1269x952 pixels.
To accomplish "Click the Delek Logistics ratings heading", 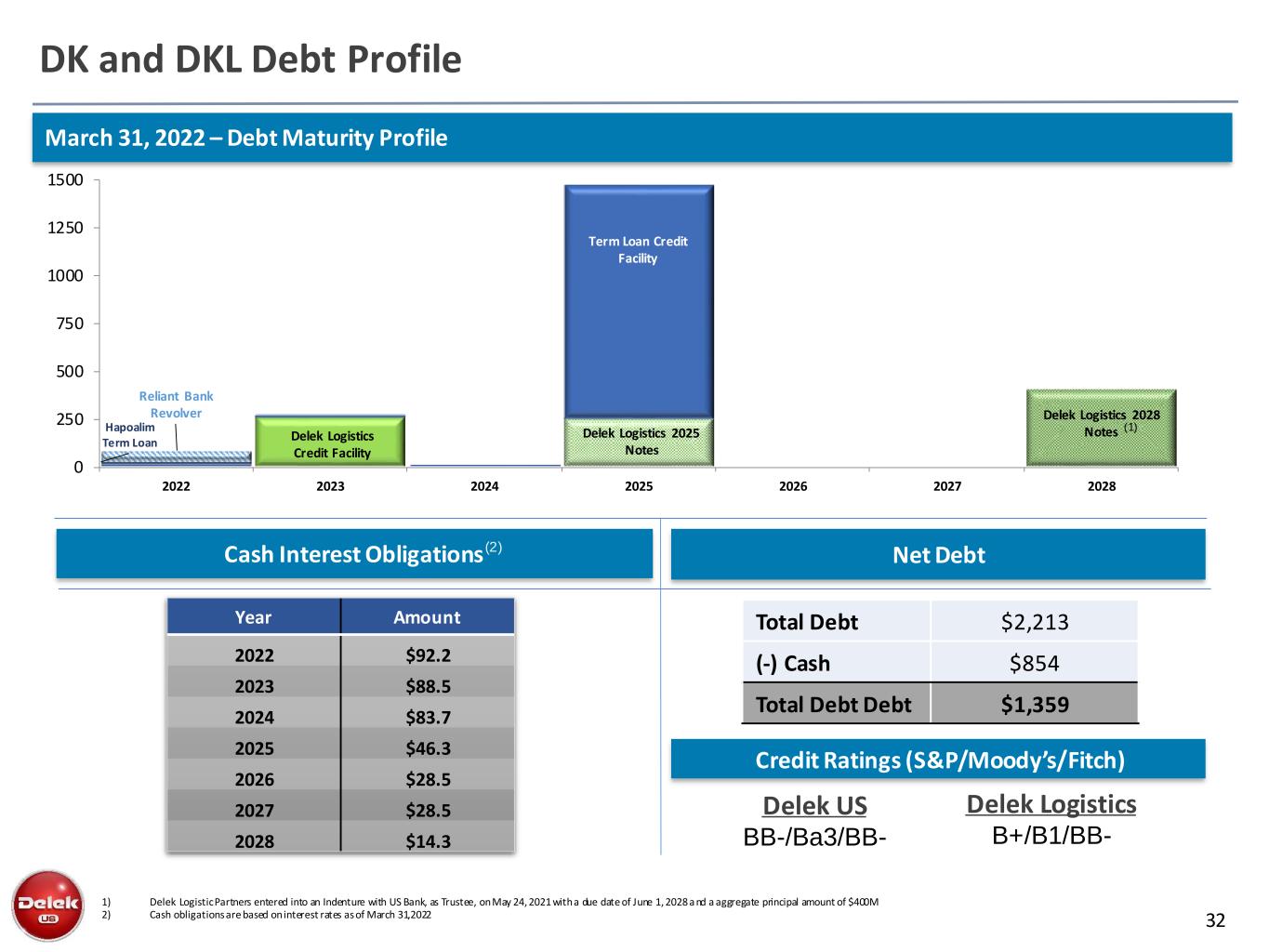I will point(1051,804).
